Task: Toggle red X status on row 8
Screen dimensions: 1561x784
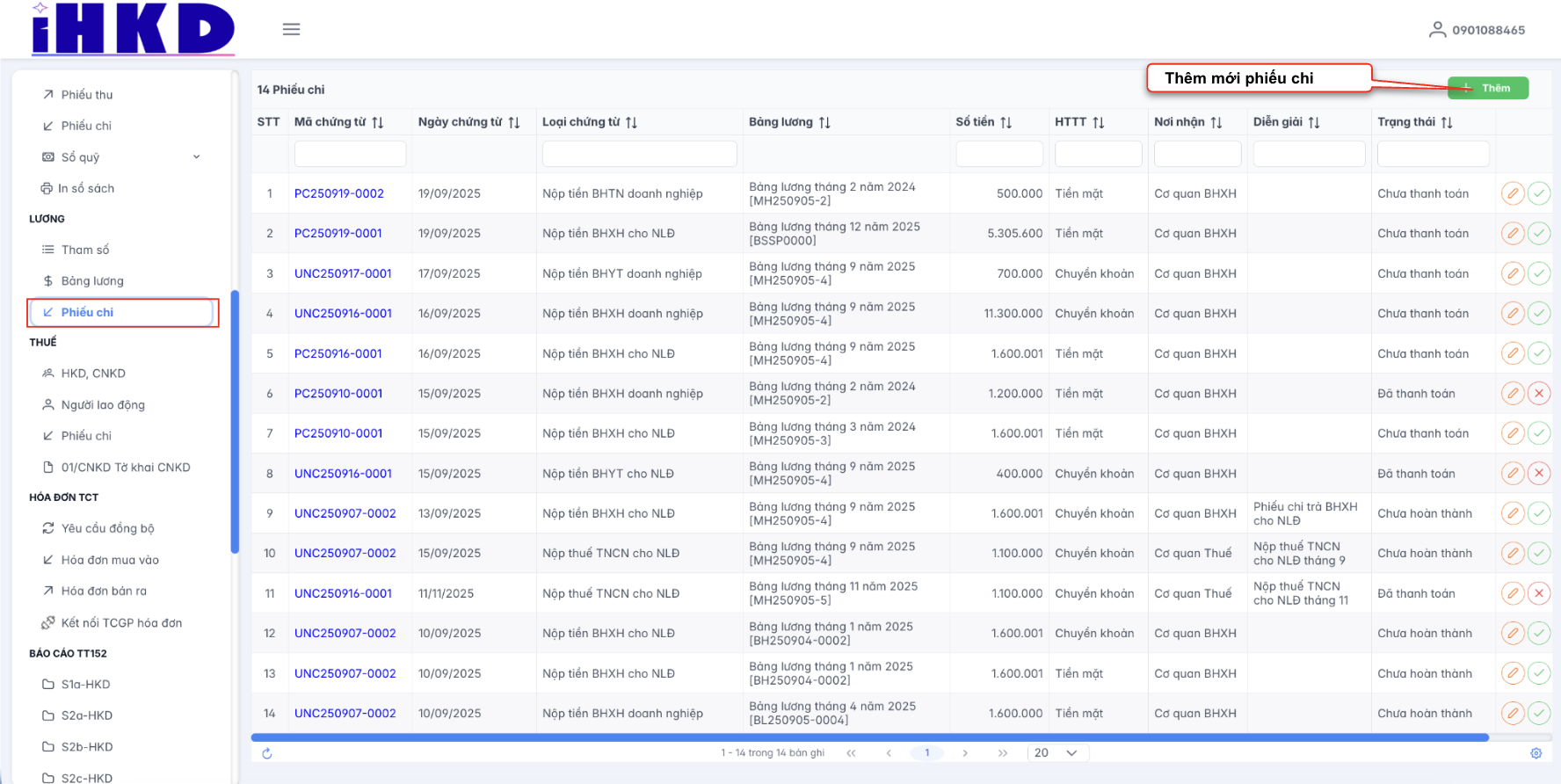Action: tap(1538, 474)
